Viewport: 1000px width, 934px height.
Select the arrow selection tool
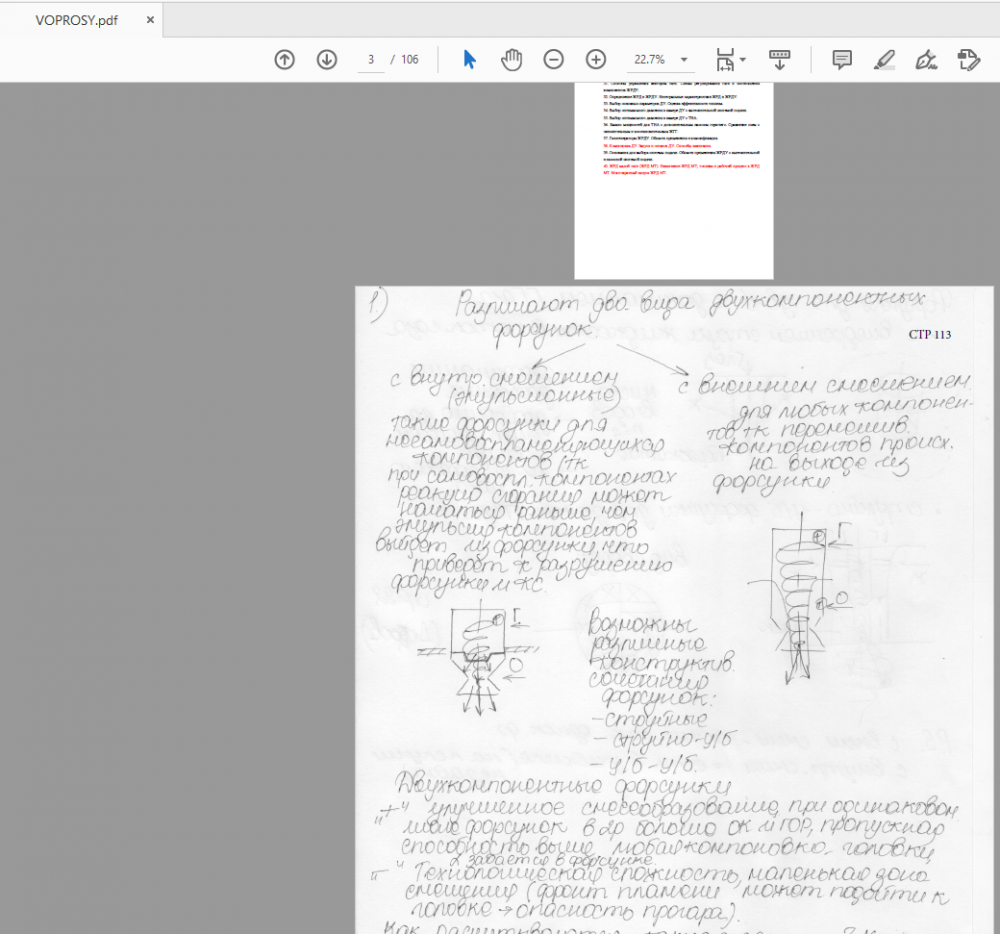coord(469,60)
